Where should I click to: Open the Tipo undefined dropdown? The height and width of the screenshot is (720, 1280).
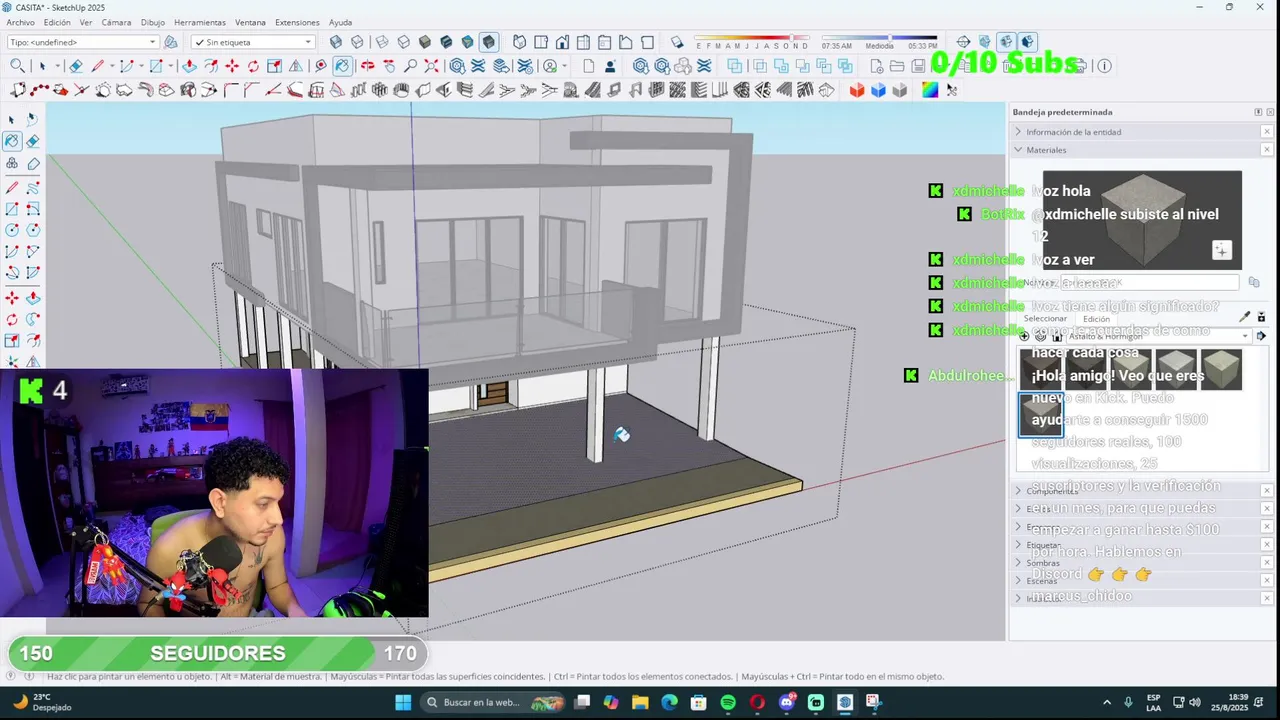(x=83, y=42)
